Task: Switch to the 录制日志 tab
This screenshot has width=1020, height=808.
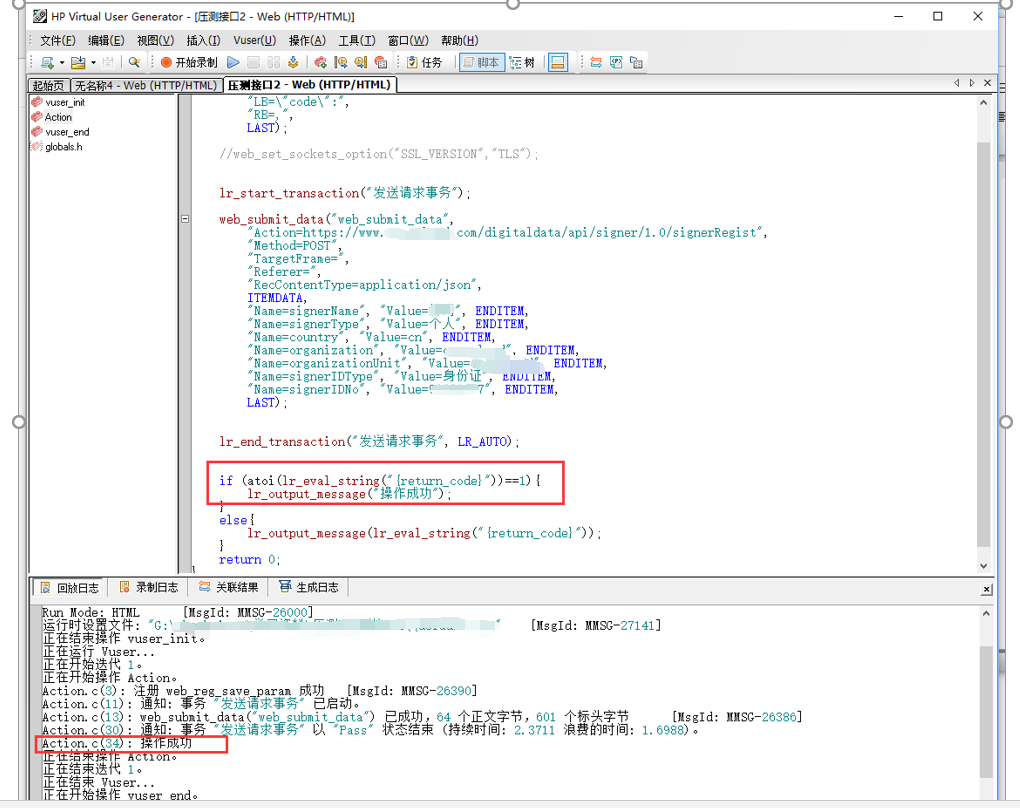Action: tap(149, 587)
